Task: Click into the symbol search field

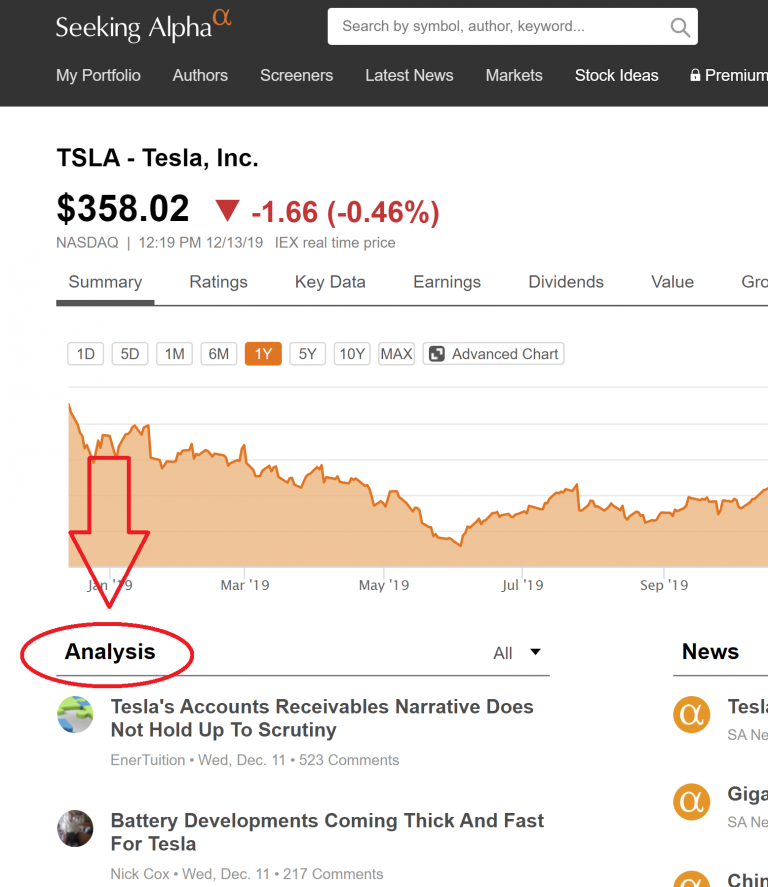Action: coord(498,27)
